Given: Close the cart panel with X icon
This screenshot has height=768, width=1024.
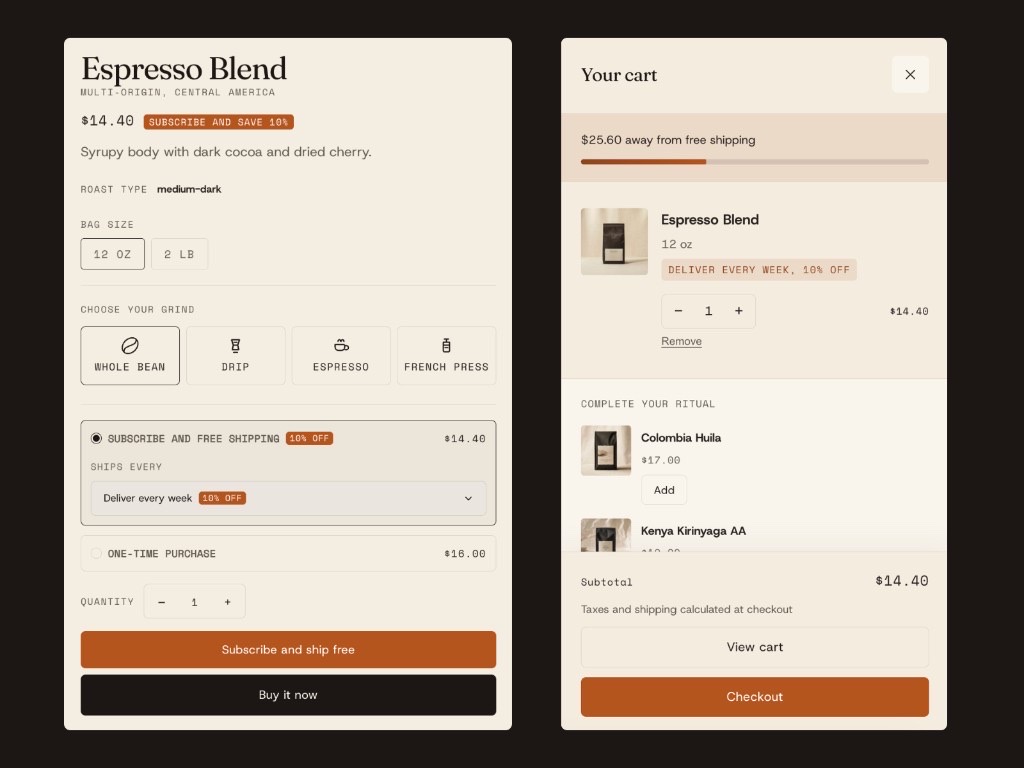Looking at the screenshot, I should 910,74.
